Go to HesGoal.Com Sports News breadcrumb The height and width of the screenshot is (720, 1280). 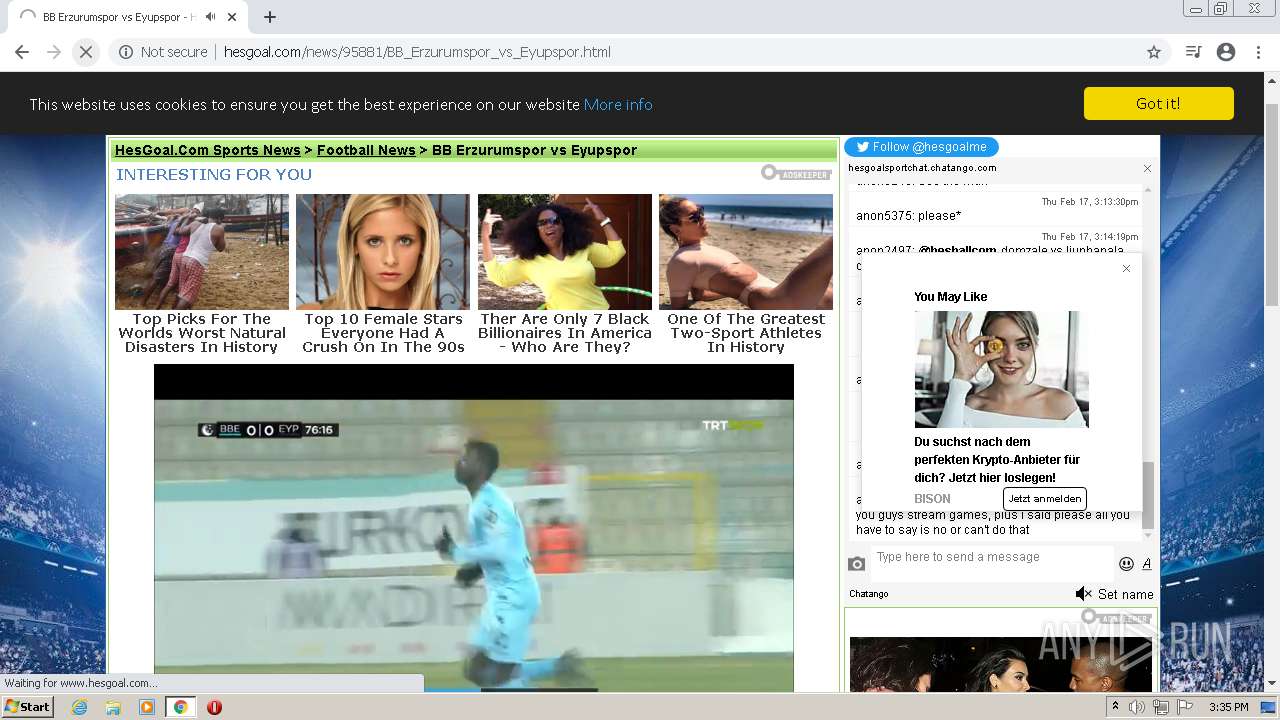click(x=207, y=150)
